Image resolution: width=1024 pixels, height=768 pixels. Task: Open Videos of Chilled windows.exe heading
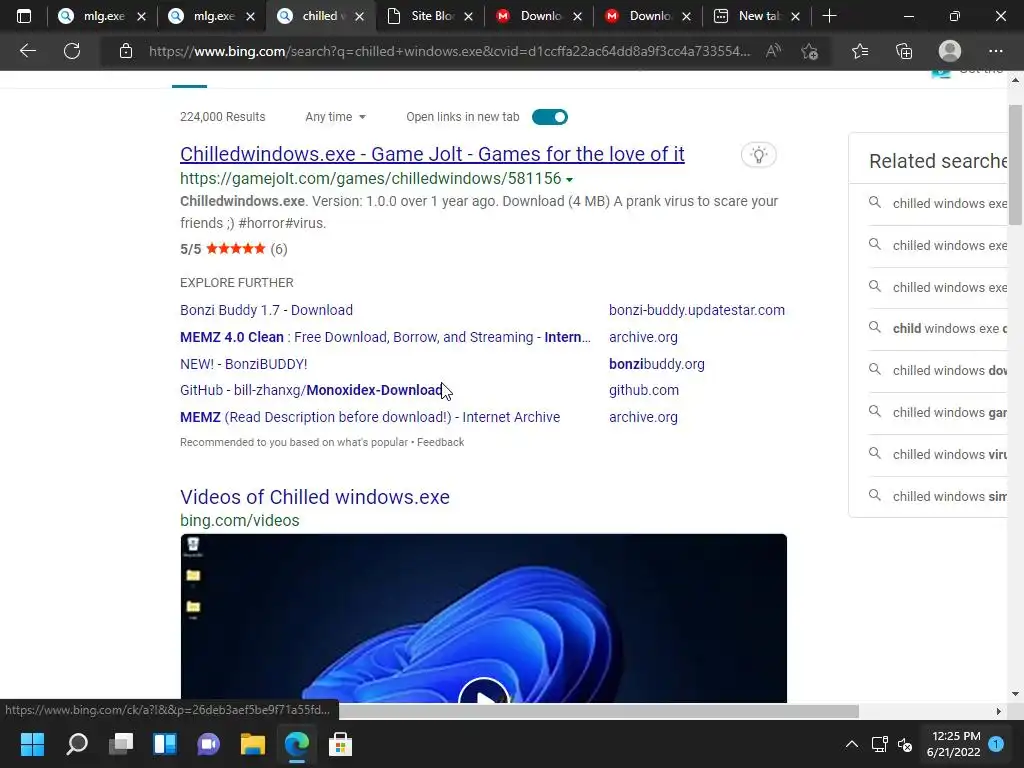point(315,497)
